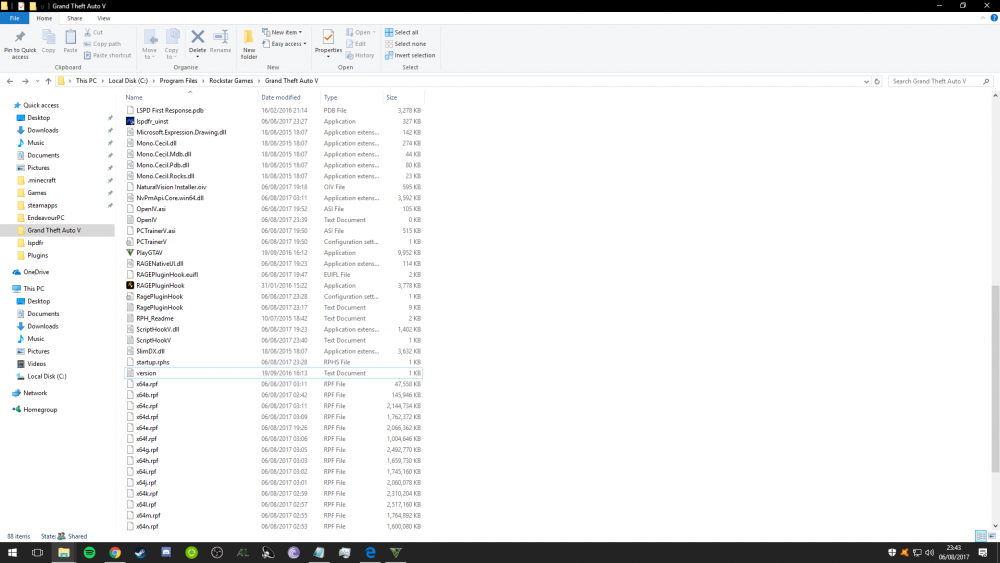1000x563 pixels.
Task: Select Homegroup in navigation pane
Action: click(x=40, y=409)
